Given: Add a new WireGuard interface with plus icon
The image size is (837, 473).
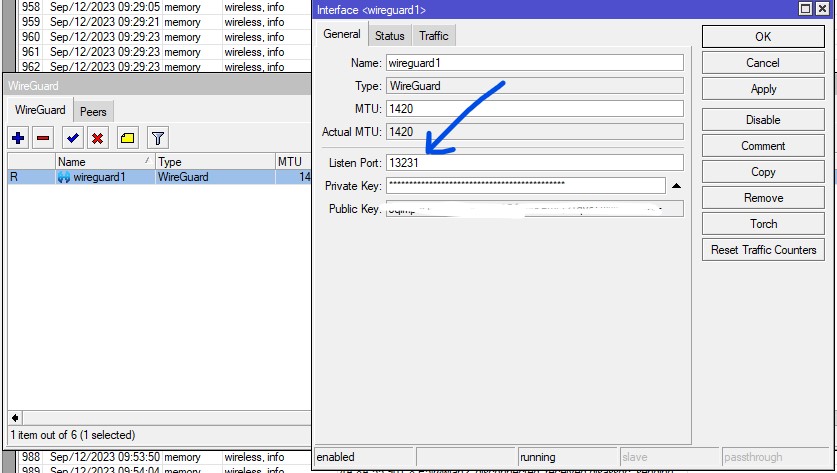Looking at the screenshot, I should point(18,138).
